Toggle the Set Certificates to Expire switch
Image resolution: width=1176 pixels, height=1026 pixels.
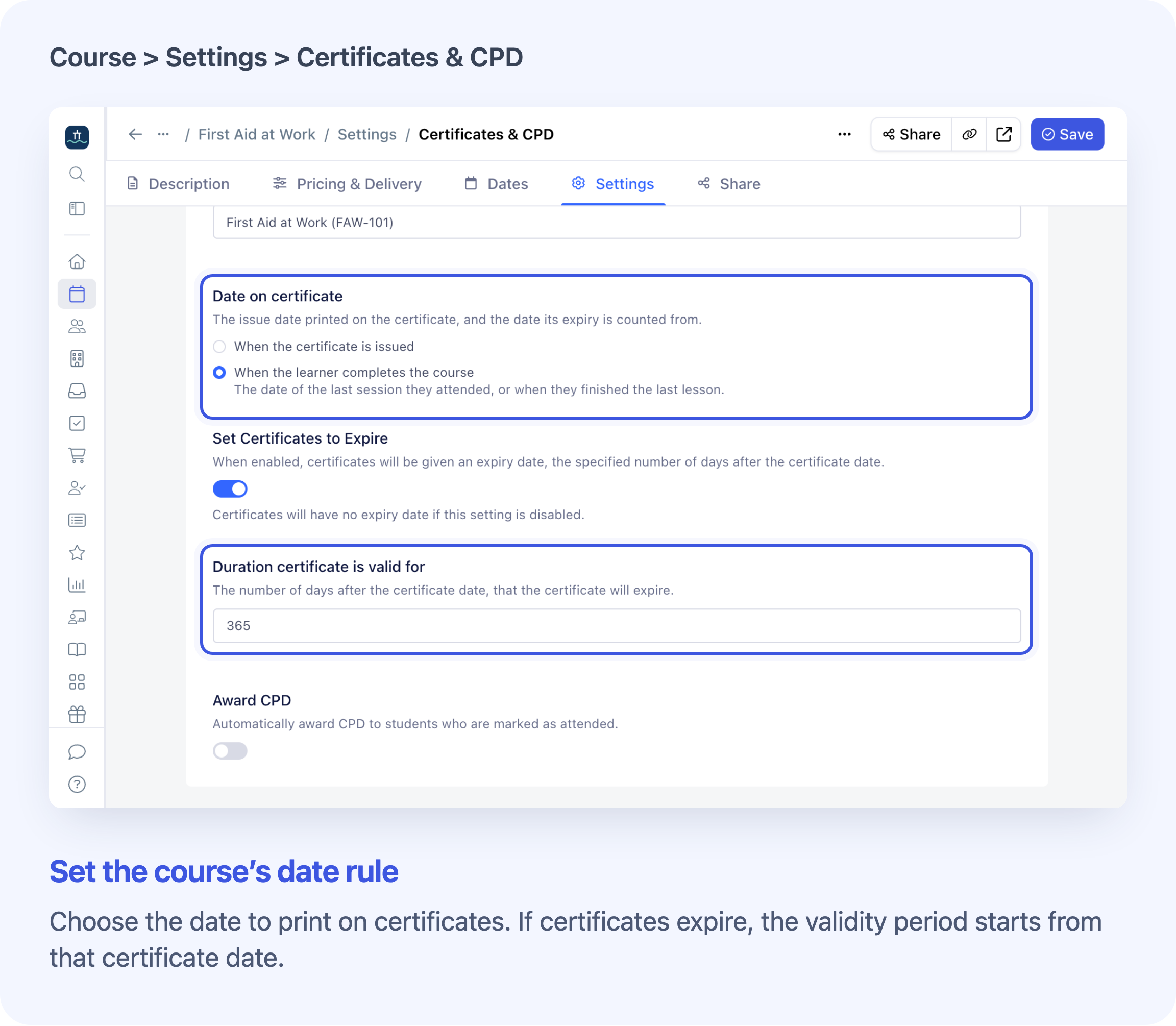pos(230,489)
